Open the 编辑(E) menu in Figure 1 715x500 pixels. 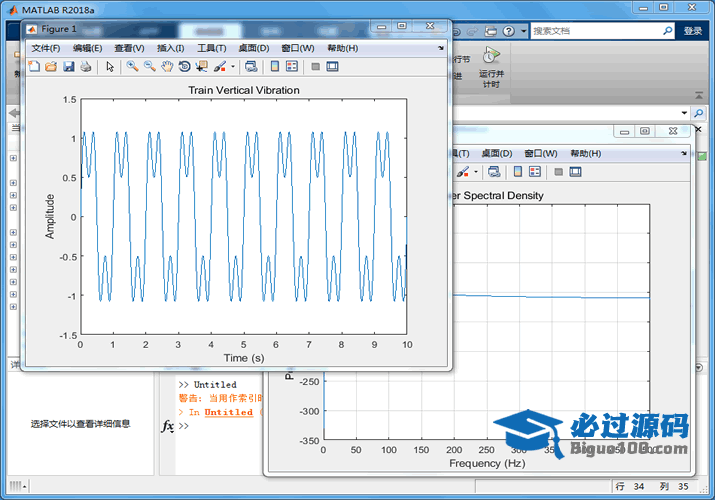88,48
